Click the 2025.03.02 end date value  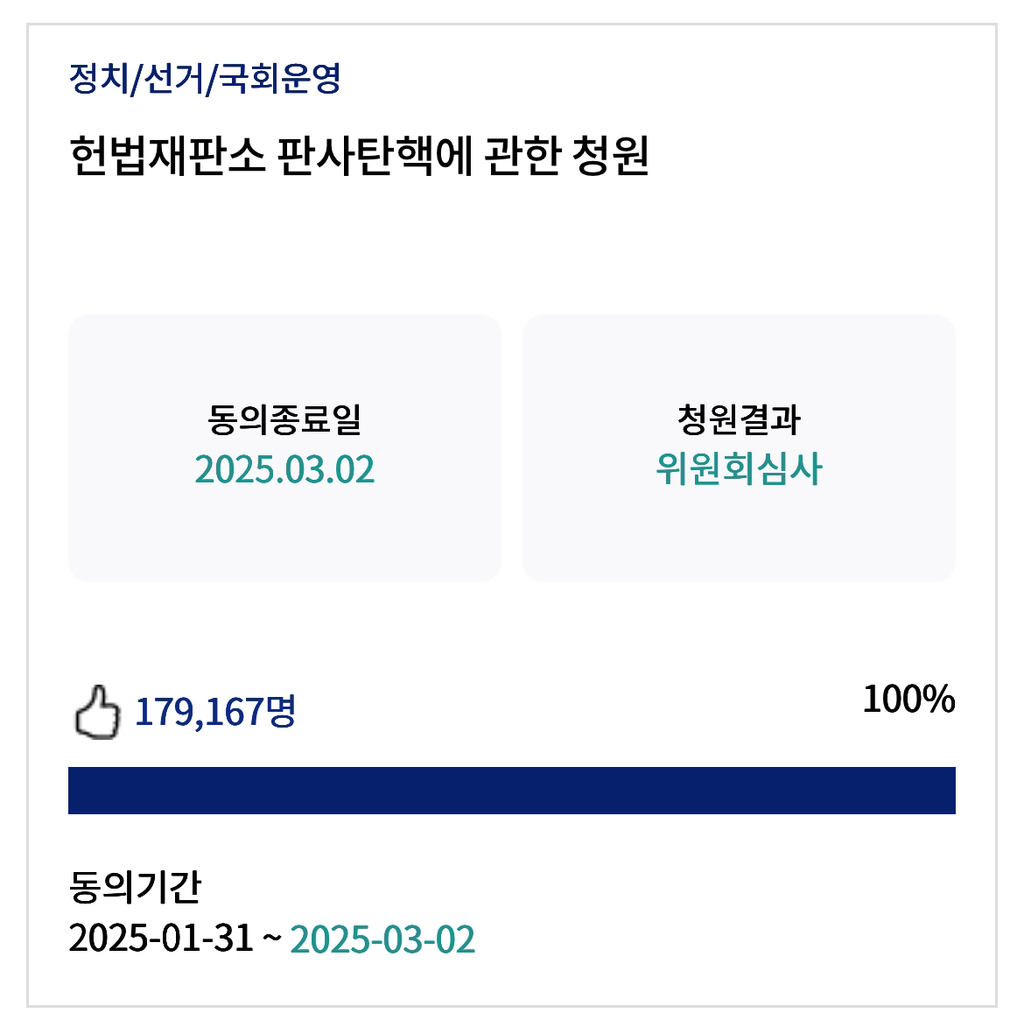coord(285,470)
